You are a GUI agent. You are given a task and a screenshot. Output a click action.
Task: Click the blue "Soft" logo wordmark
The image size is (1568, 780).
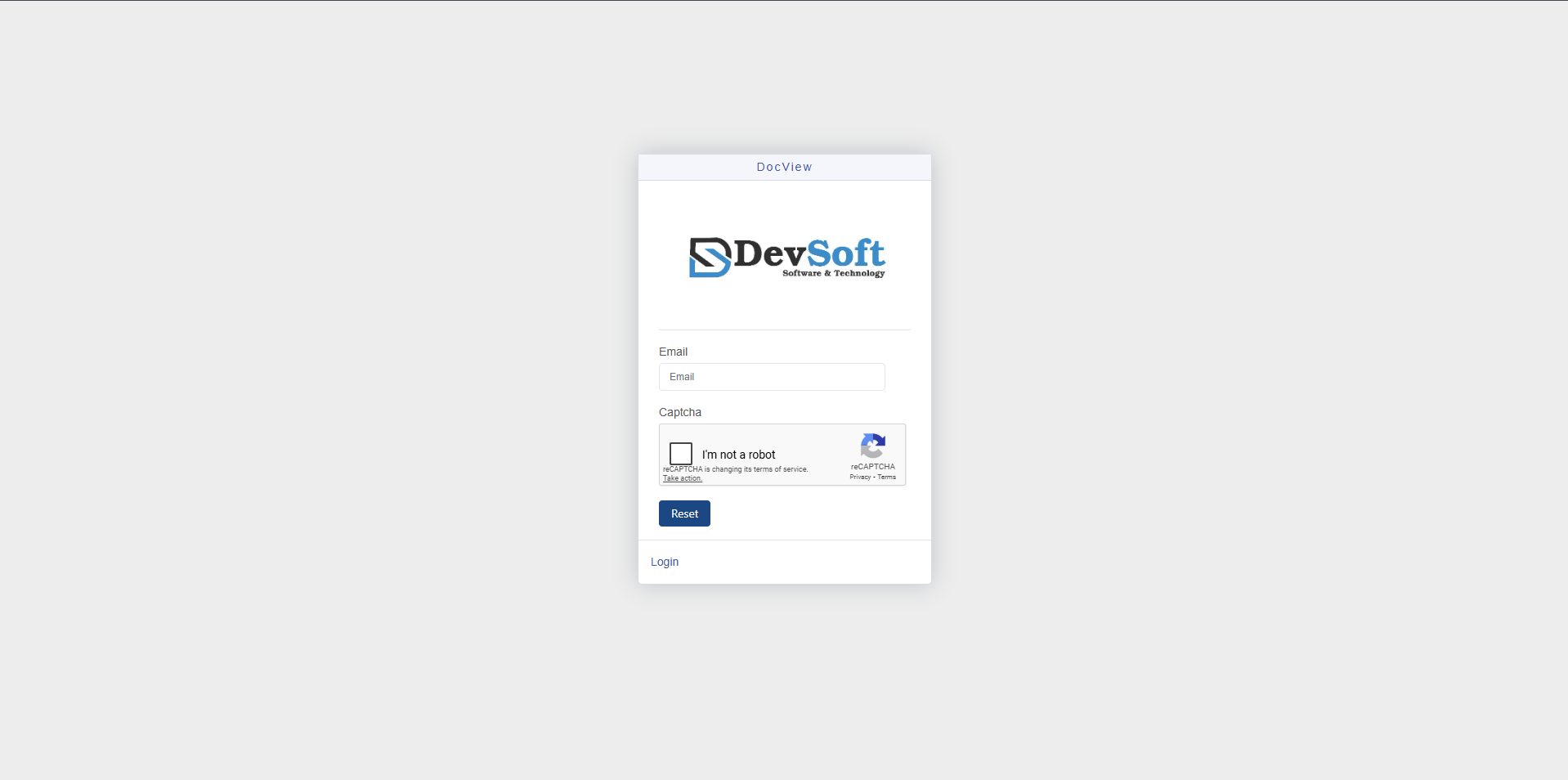pos(846,253)
